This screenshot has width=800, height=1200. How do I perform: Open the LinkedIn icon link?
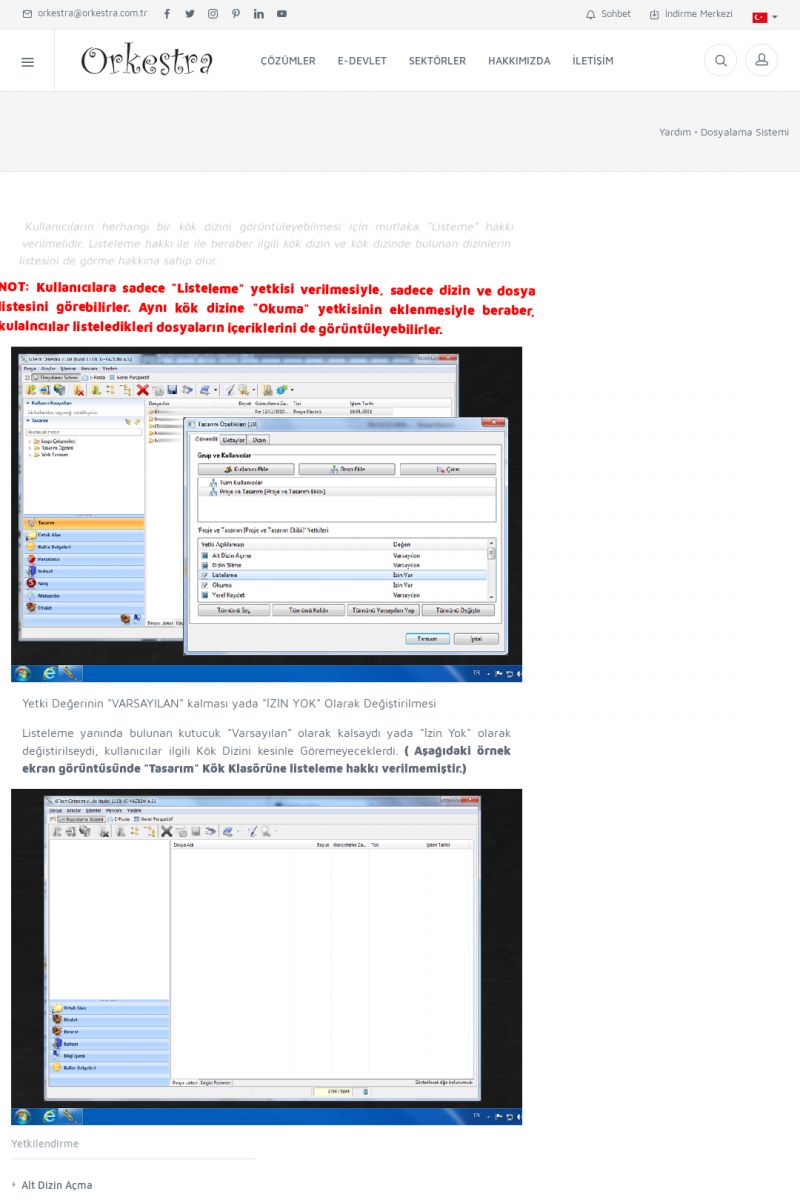pos(259,14)
